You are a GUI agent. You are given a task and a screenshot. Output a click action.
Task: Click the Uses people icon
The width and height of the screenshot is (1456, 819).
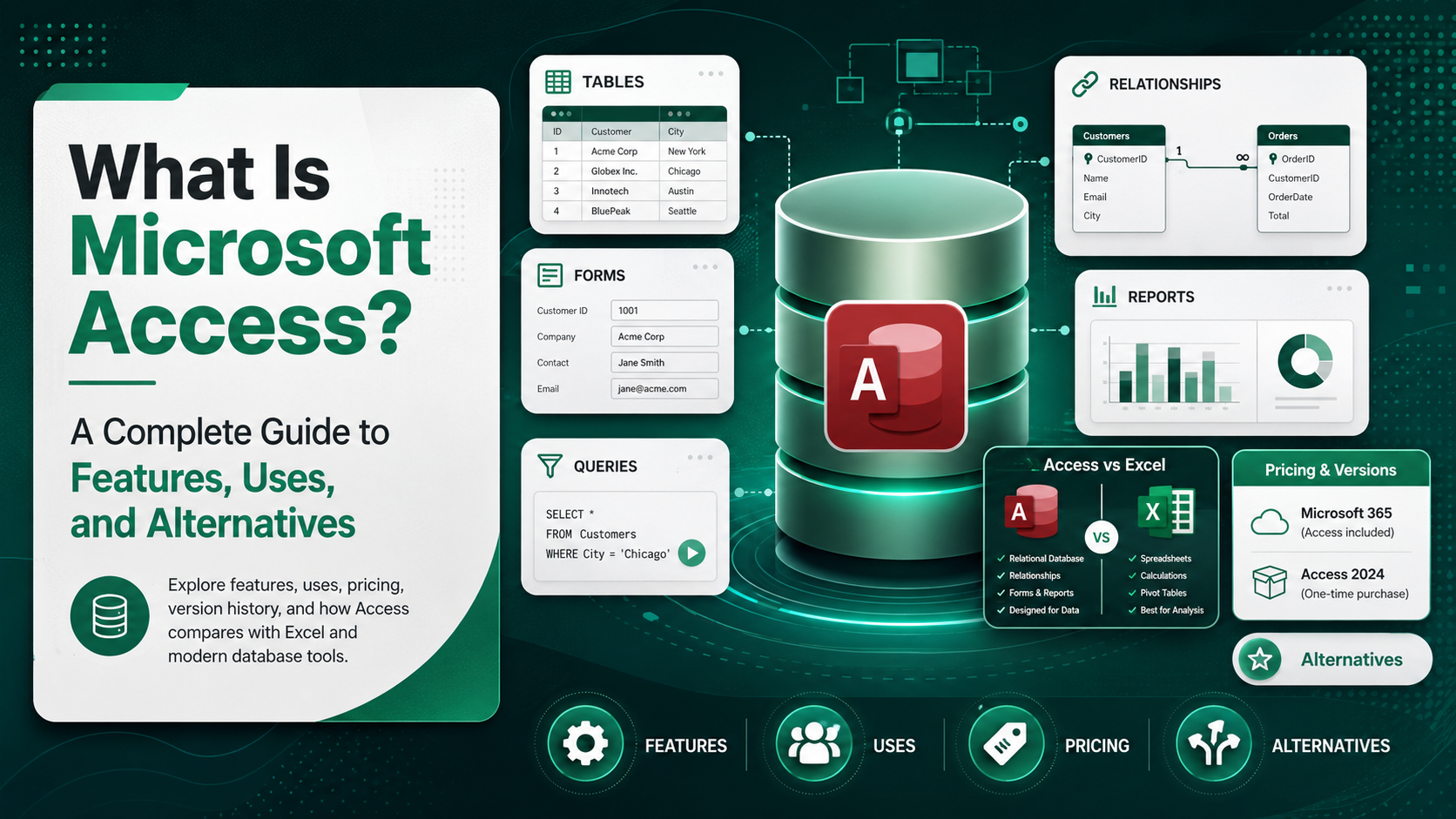(x=814, y=744)
